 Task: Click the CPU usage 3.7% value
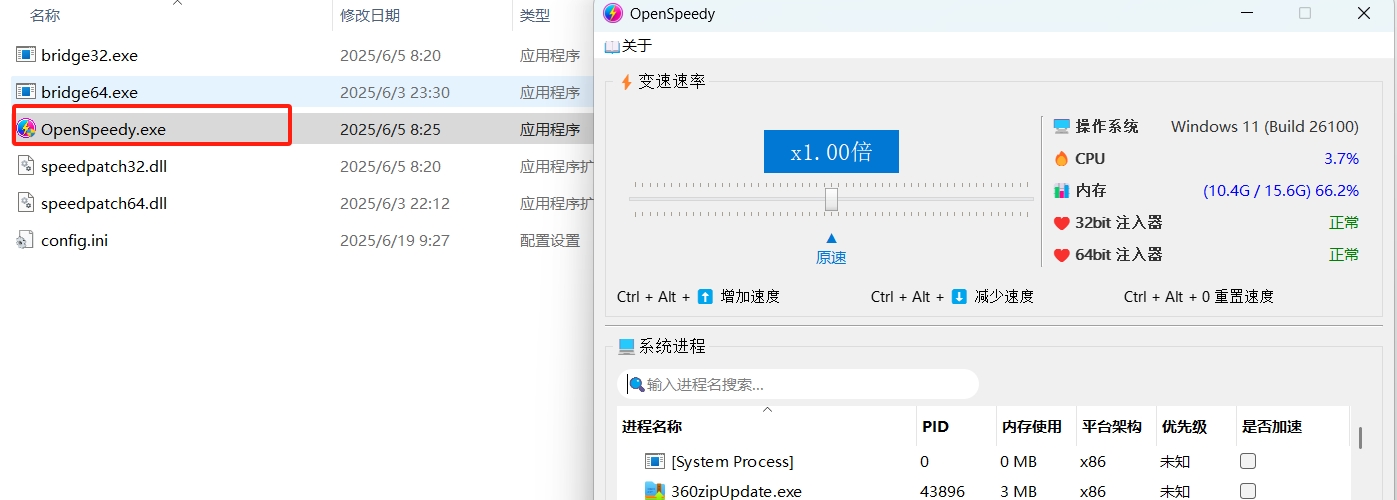[x=1341, y=158]
